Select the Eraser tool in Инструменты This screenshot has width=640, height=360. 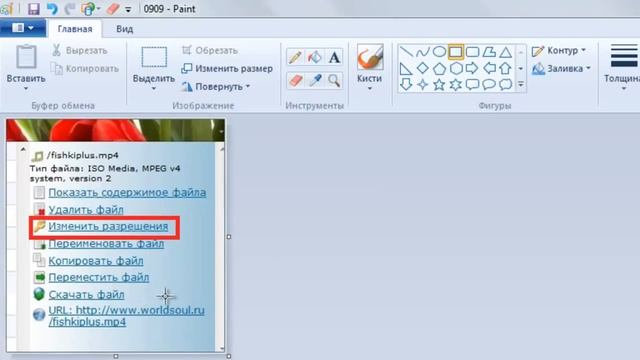295,80
